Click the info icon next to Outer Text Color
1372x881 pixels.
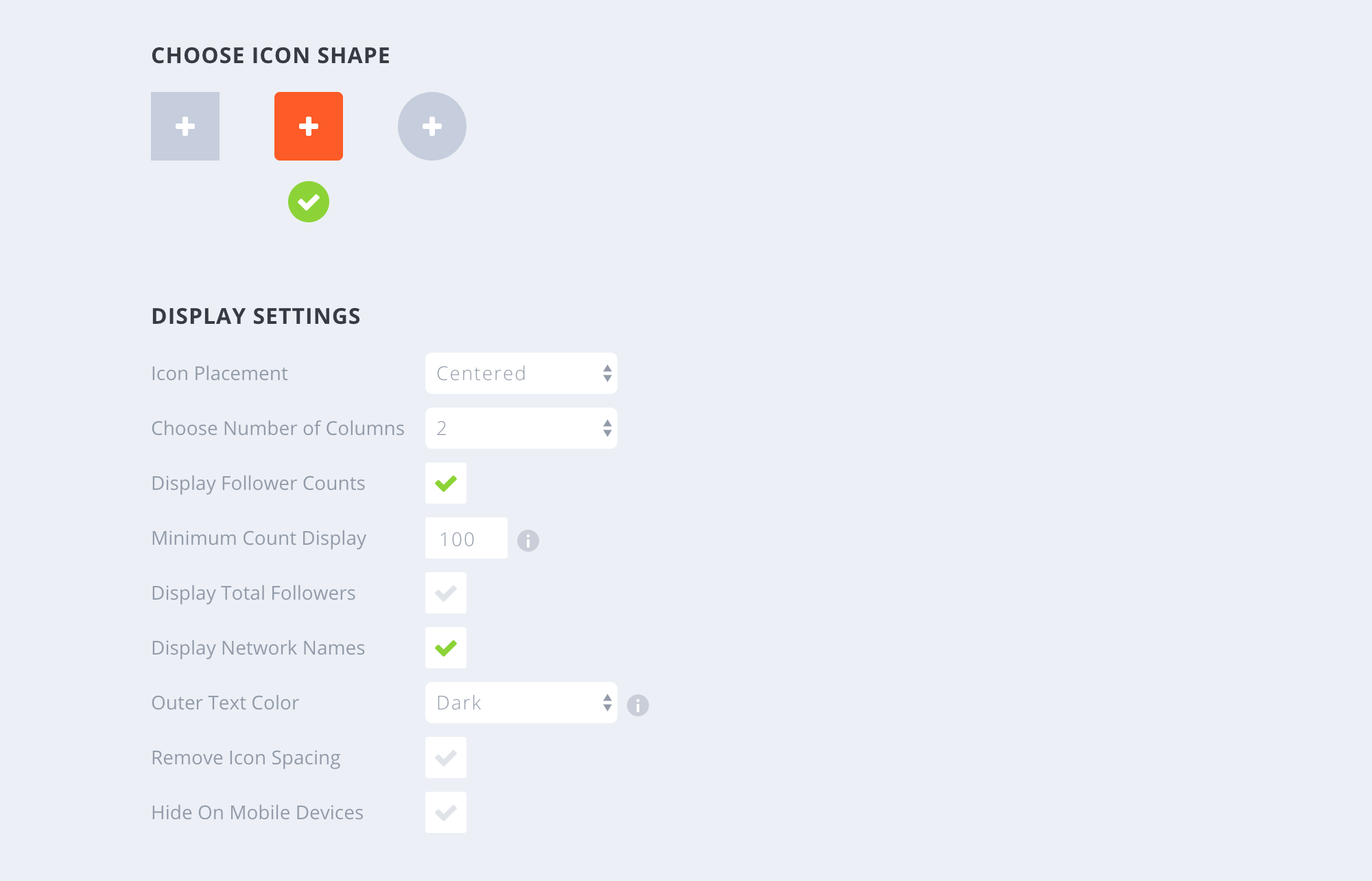pos(638,705)
